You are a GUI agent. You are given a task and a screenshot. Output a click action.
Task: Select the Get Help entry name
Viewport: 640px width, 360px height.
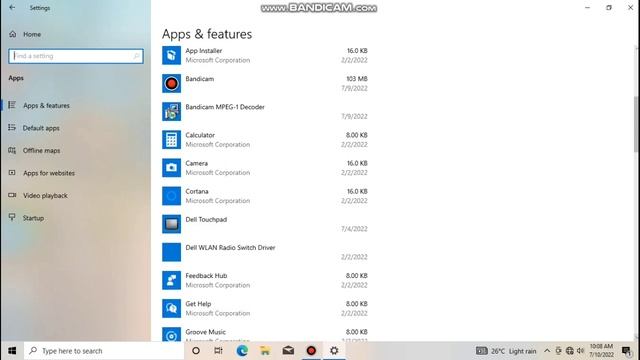pos(198,304)
